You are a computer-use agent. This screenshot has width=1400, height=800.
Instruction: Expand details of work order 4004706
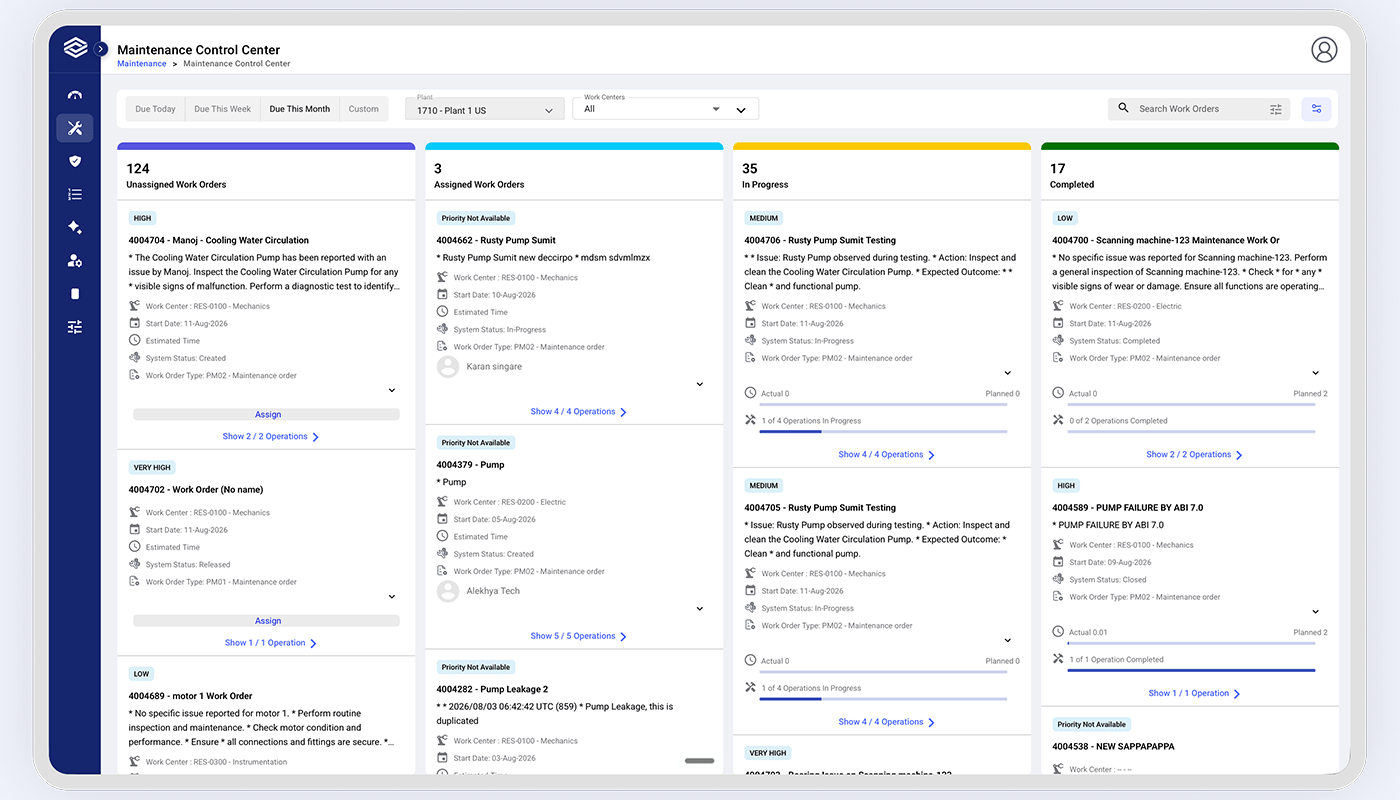[x=1008, y=373]
